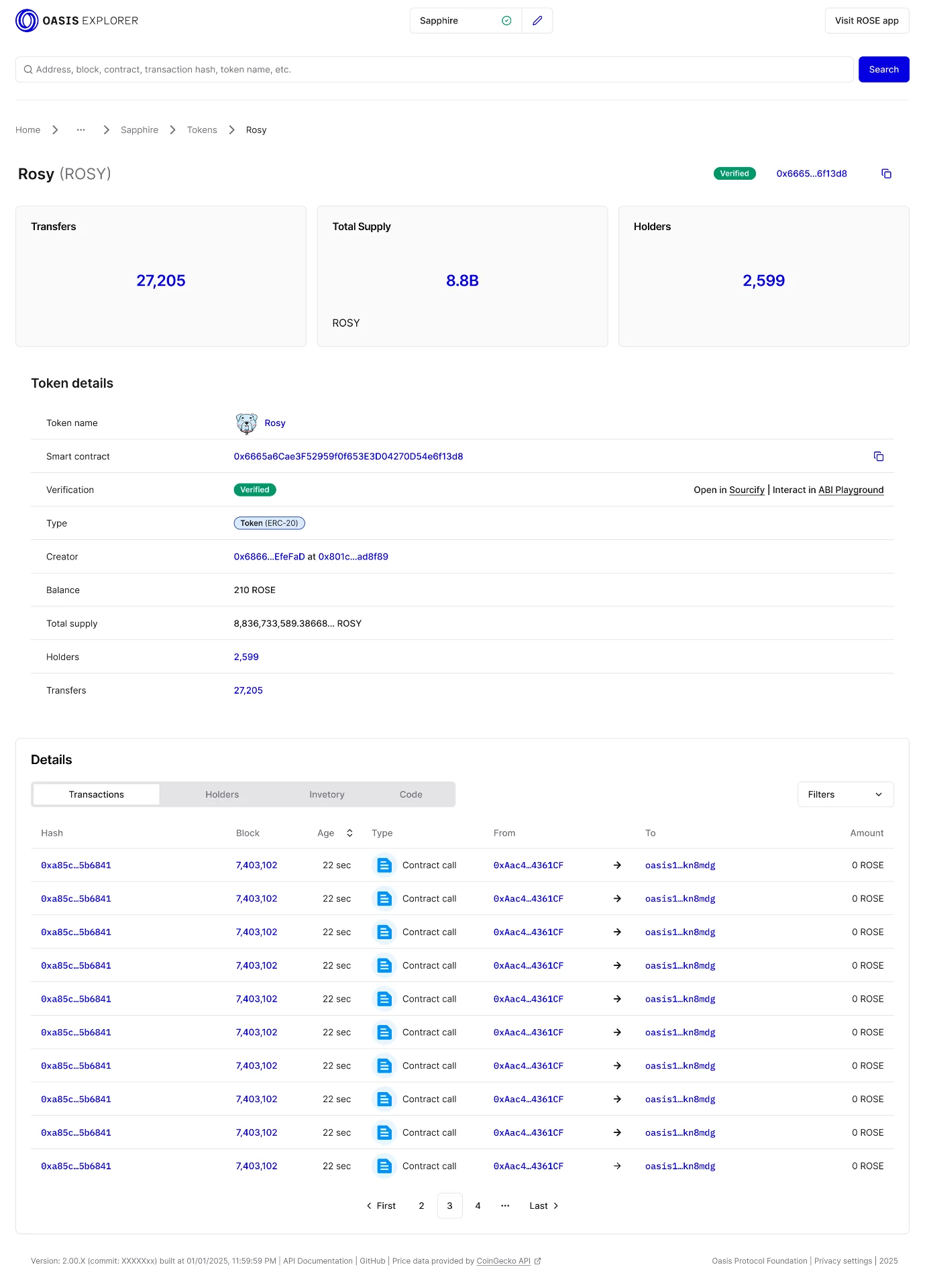Screen dimensions: 925x1288
Task: Switch to the Transactions tab
Action: (97, 795)
